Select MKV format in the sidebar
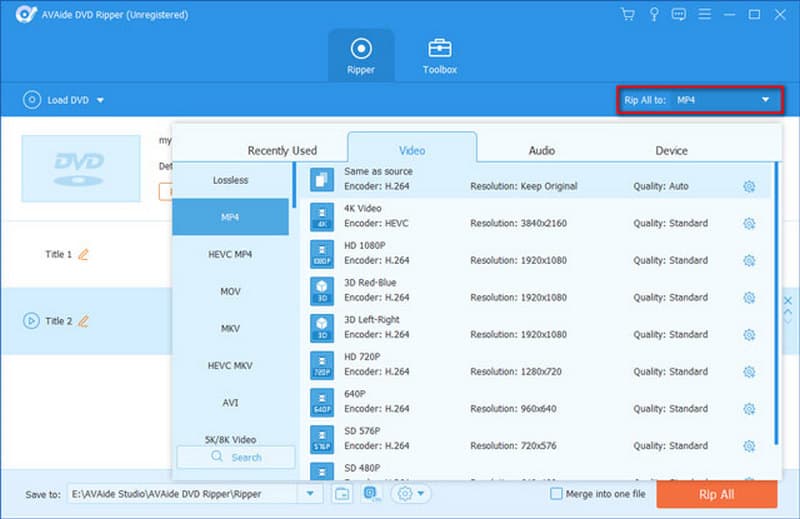This screenshot has height=519, width=800. (230, 328)
